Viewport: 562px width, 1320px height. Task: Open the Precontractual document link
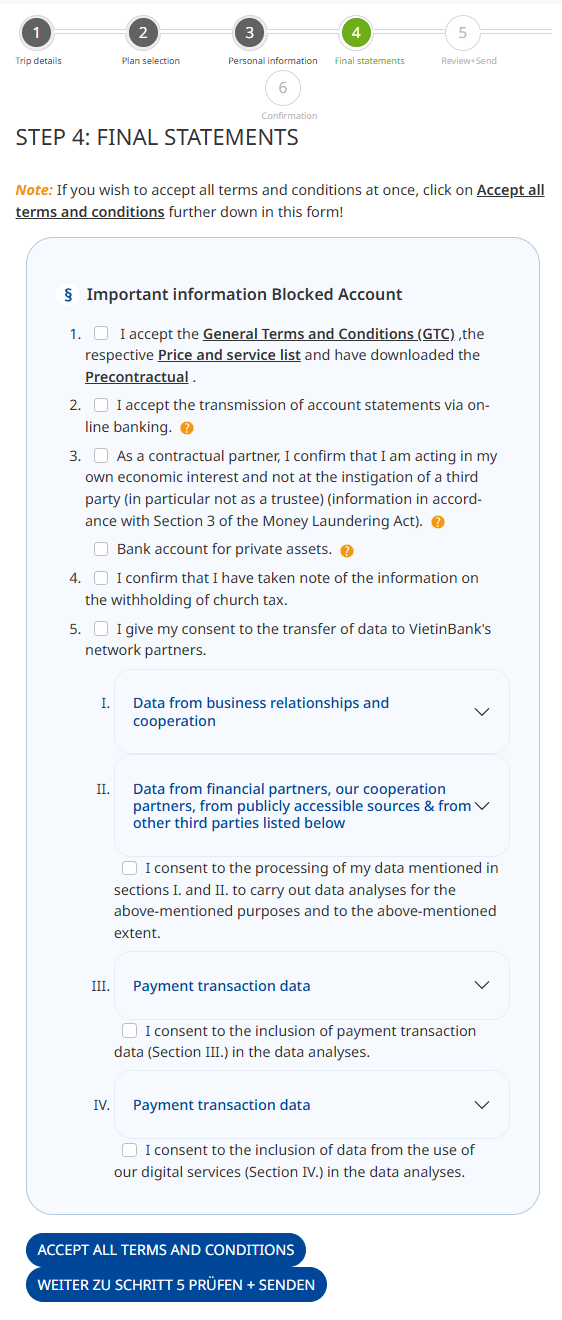point(137,377)
